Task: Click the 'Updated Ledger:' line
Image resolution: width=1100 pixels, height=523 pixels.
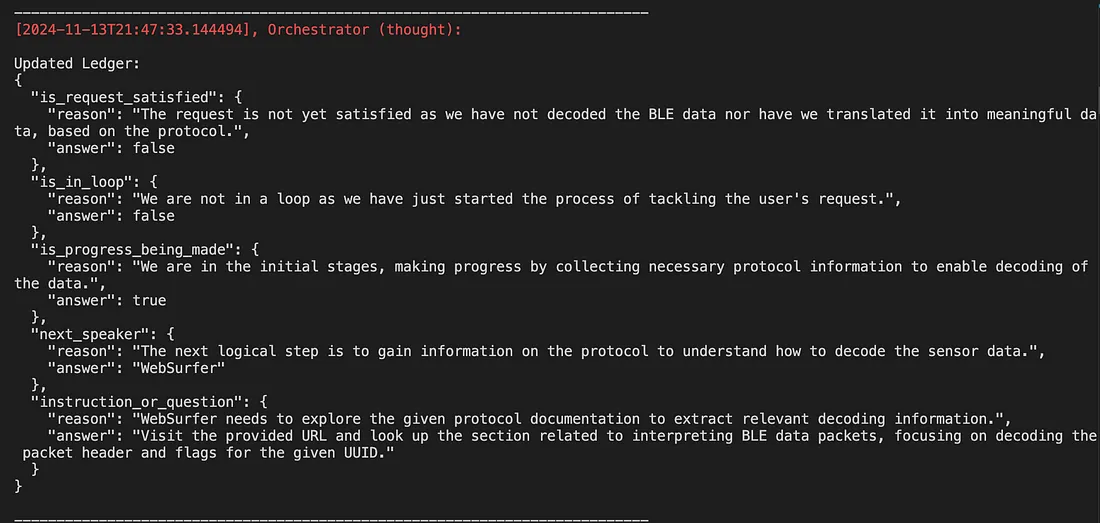Action: point(77,64)
